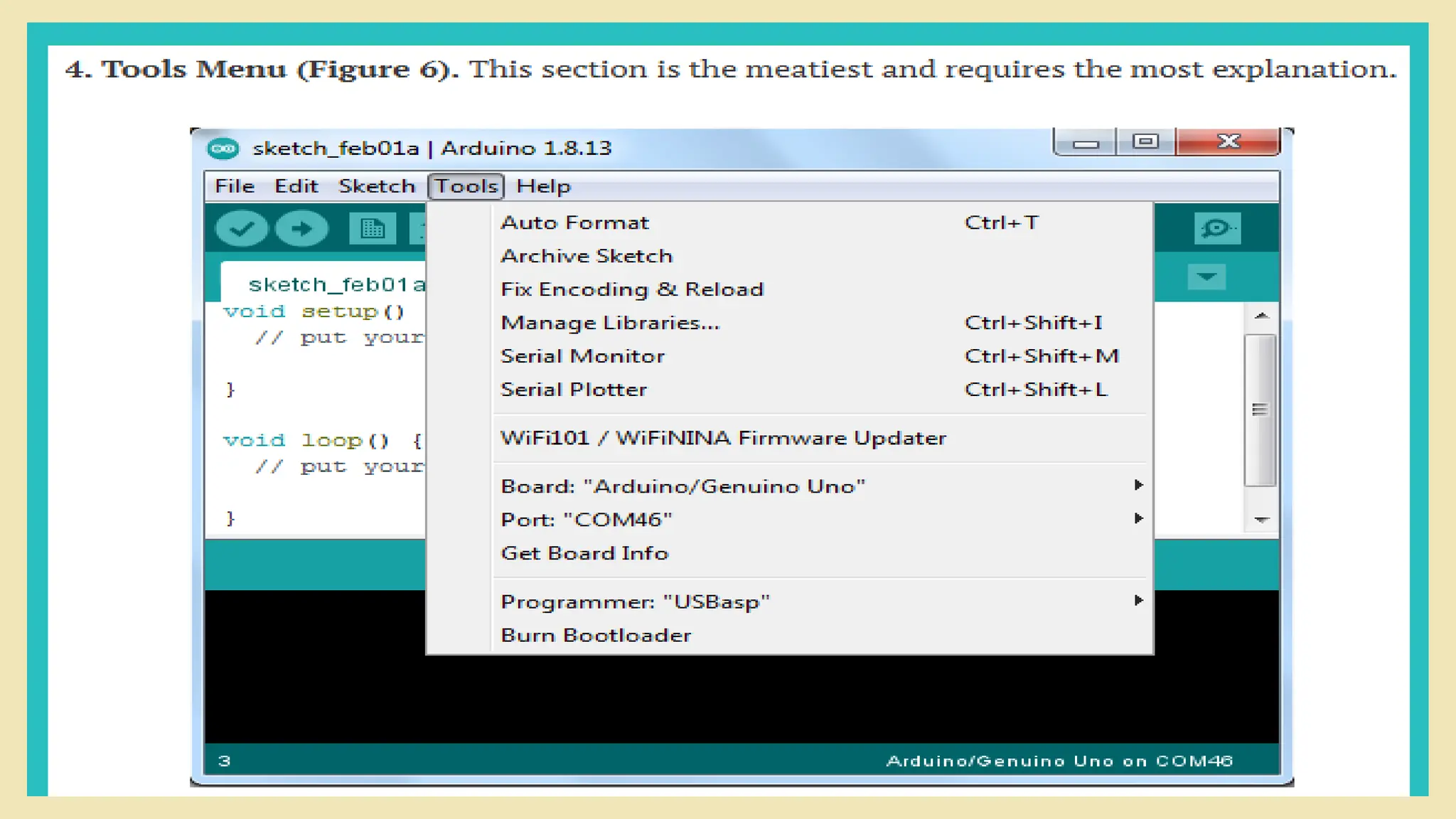Select the sketch_feb01a editor tab

click(324, 284)
